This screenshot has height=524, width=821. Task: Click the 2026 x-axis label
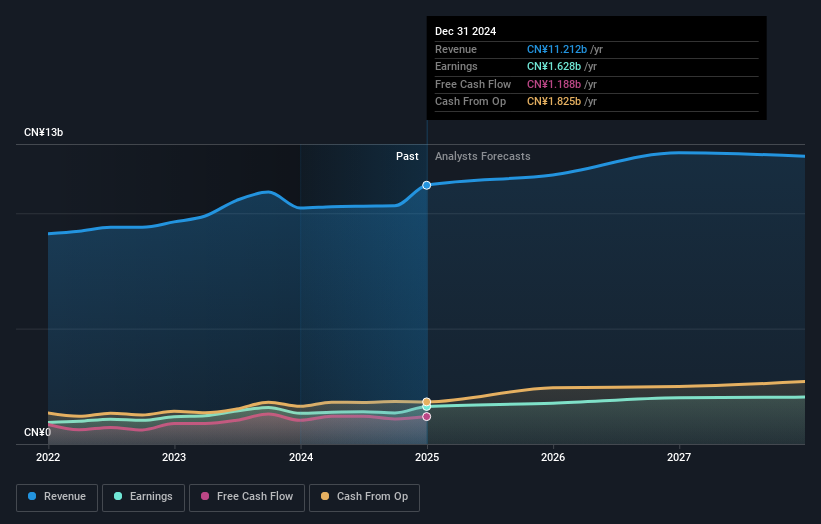(553, 457)
